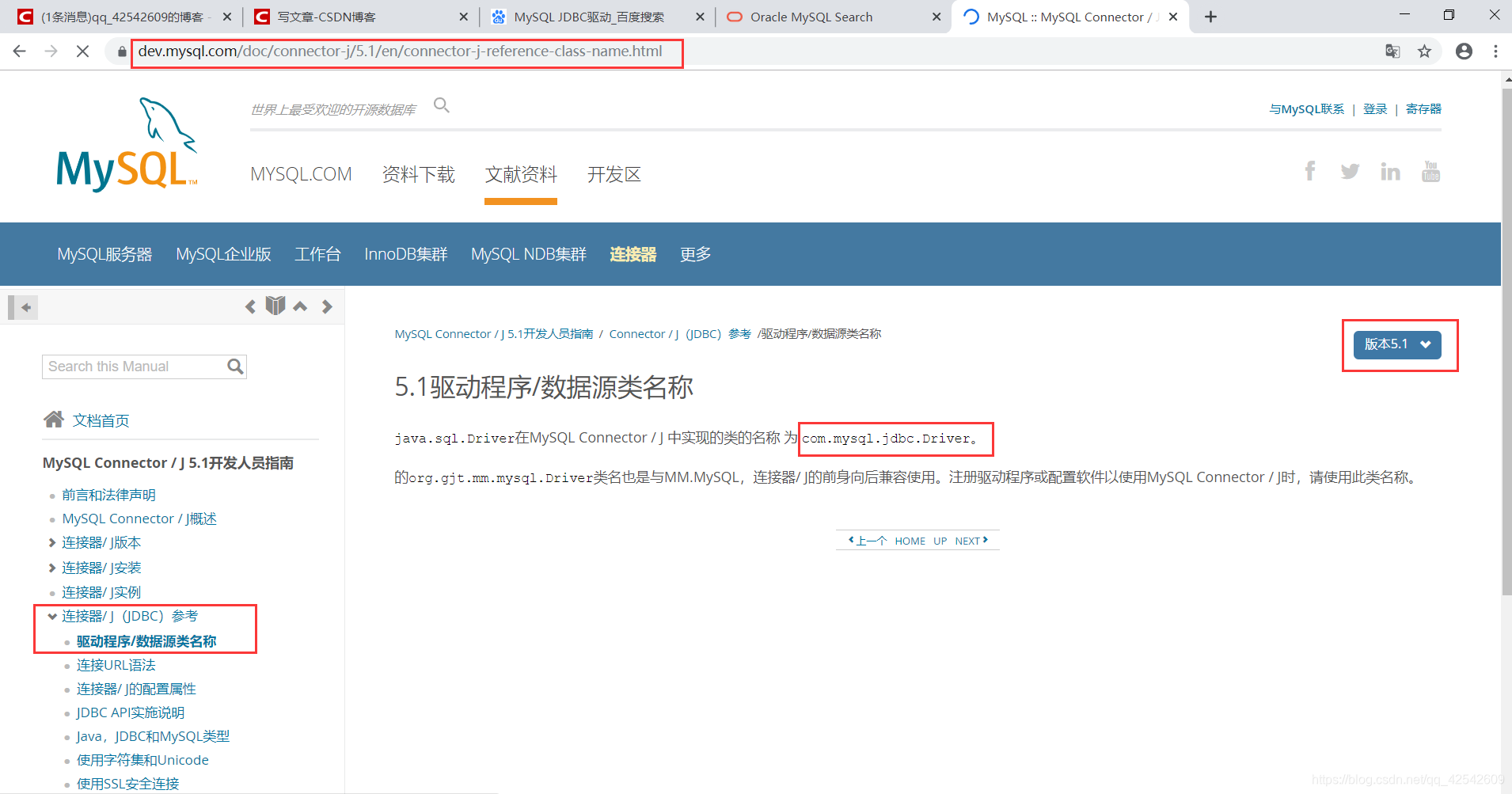Switch to the qq_42542609 blog tab

click(x=123, y=17)
